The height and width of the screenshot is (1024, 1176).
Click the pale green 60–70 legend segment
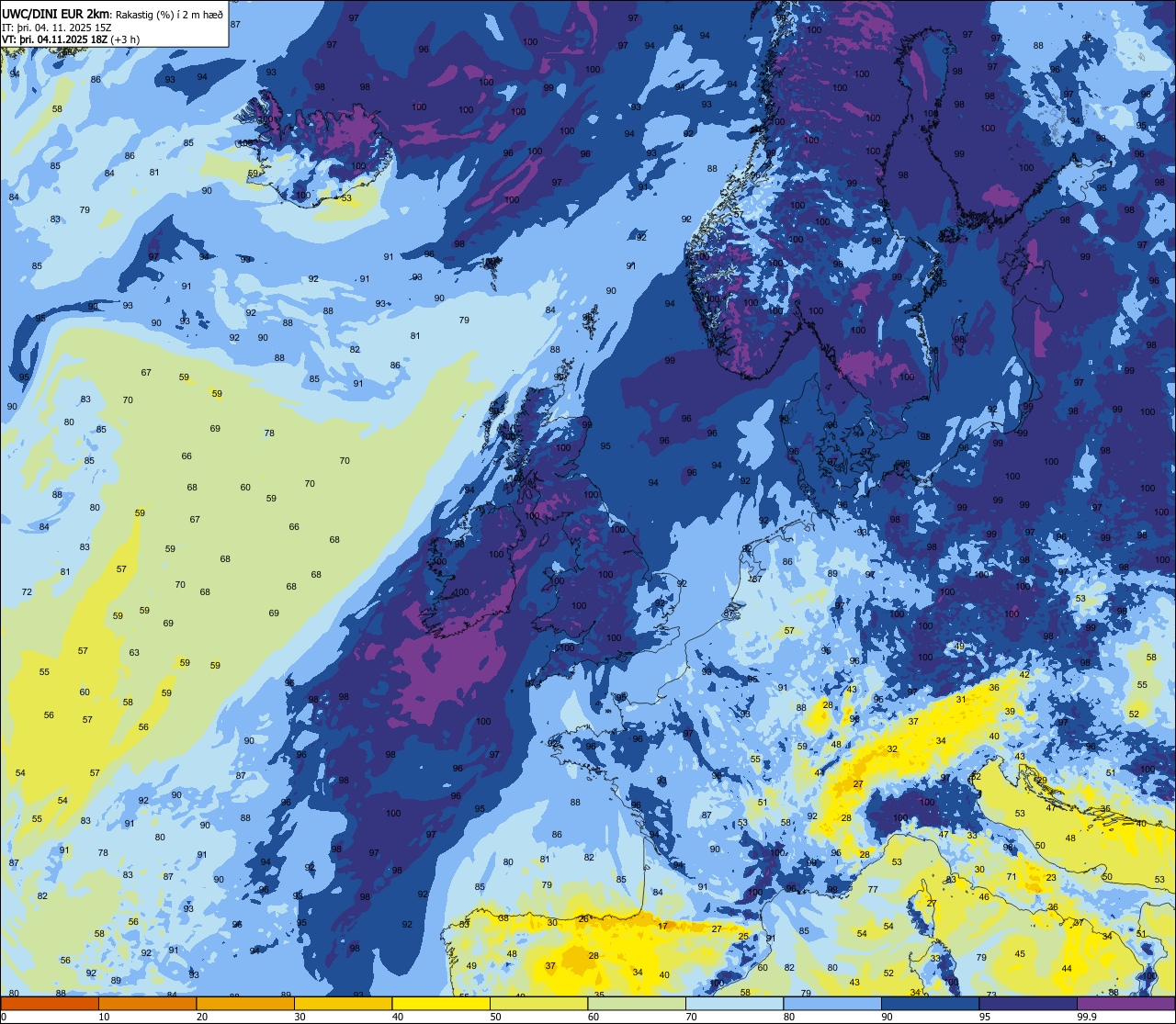637,1003
